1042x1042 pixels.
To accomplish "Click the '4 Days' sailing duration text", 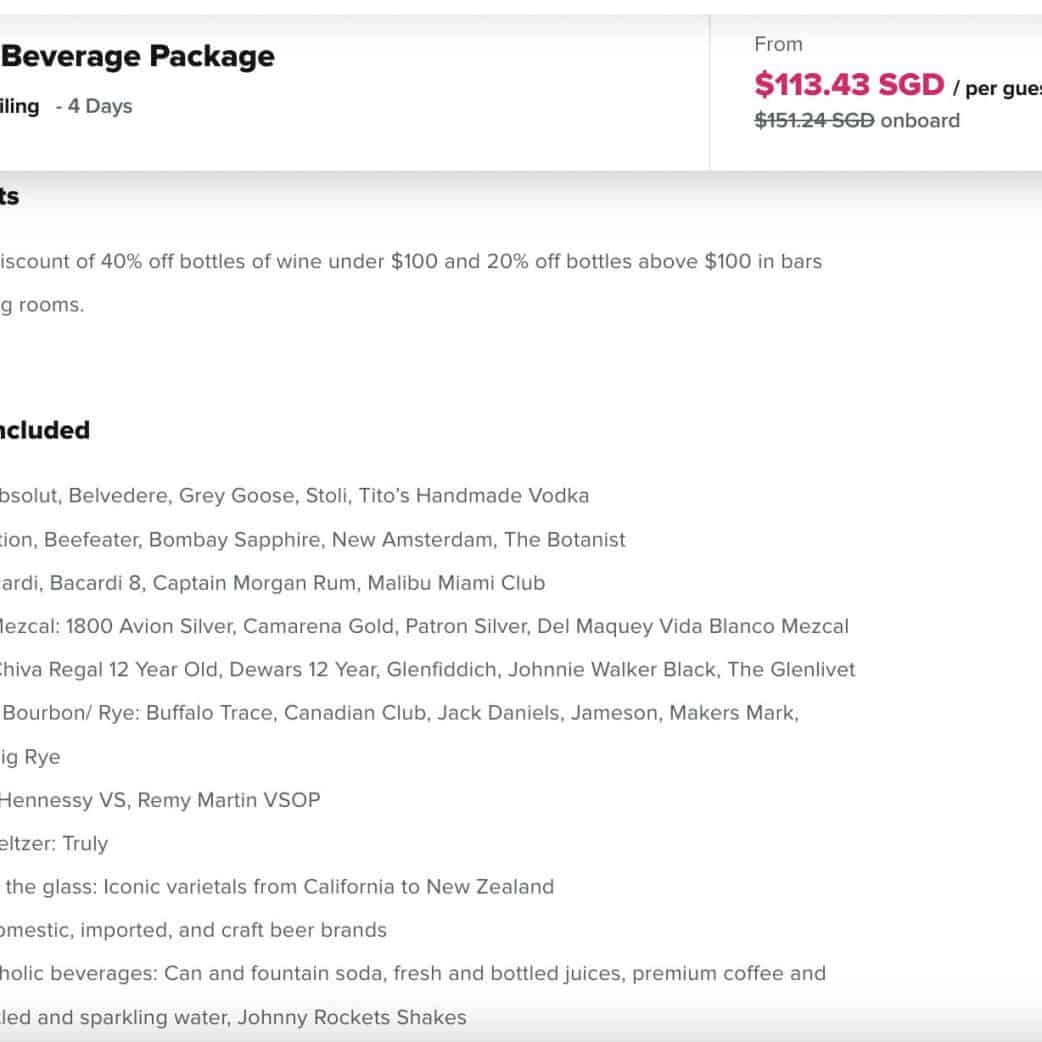I will coord(100,106).
